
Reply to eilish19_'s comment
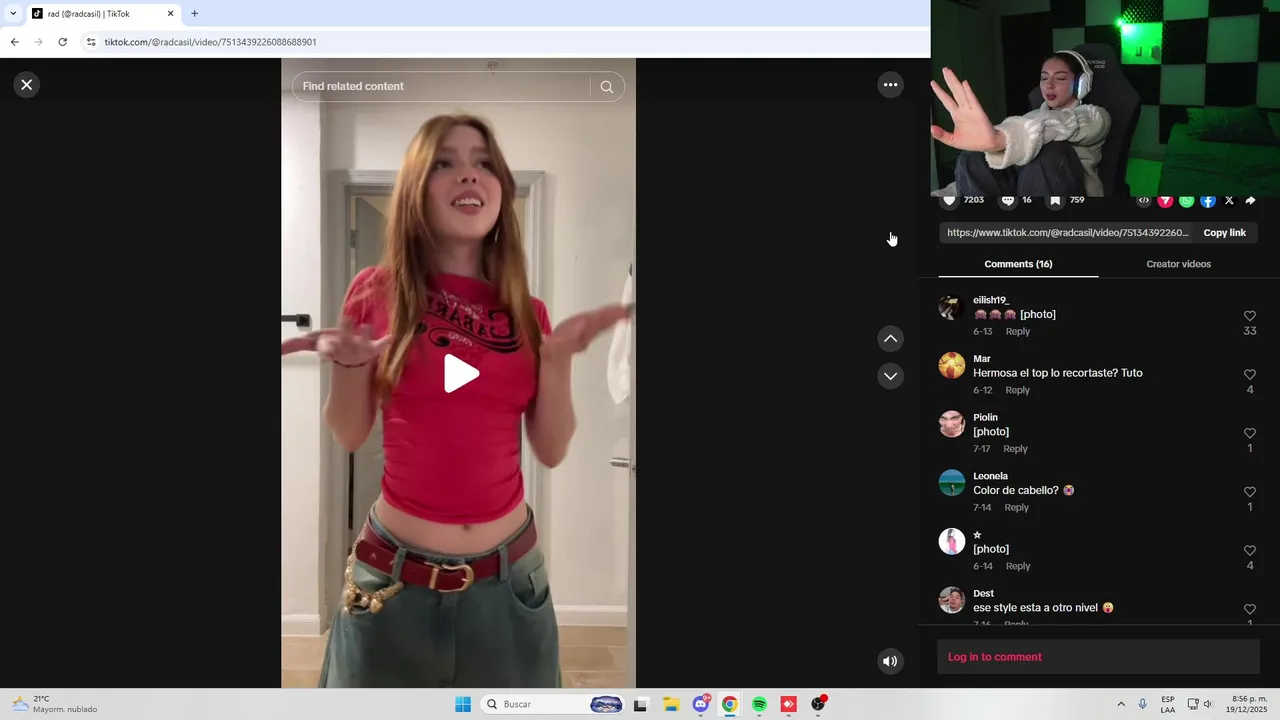(x=1018, y=331)
